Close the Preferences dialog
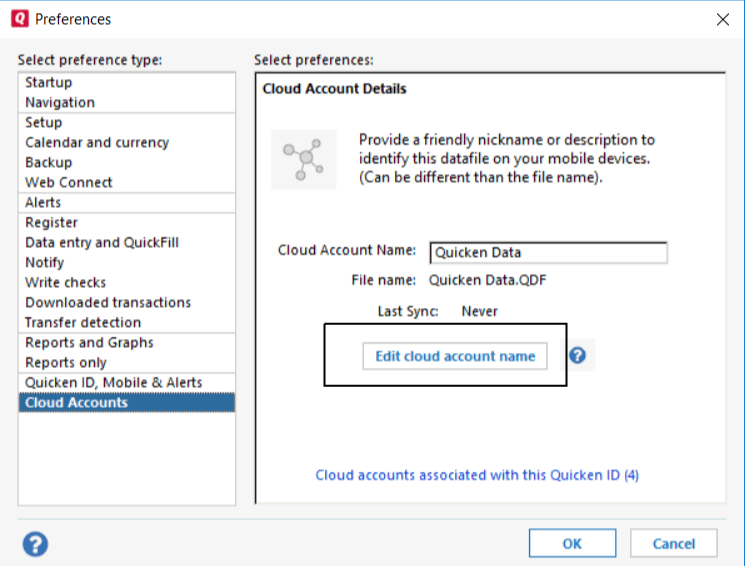 pos(723,19)
